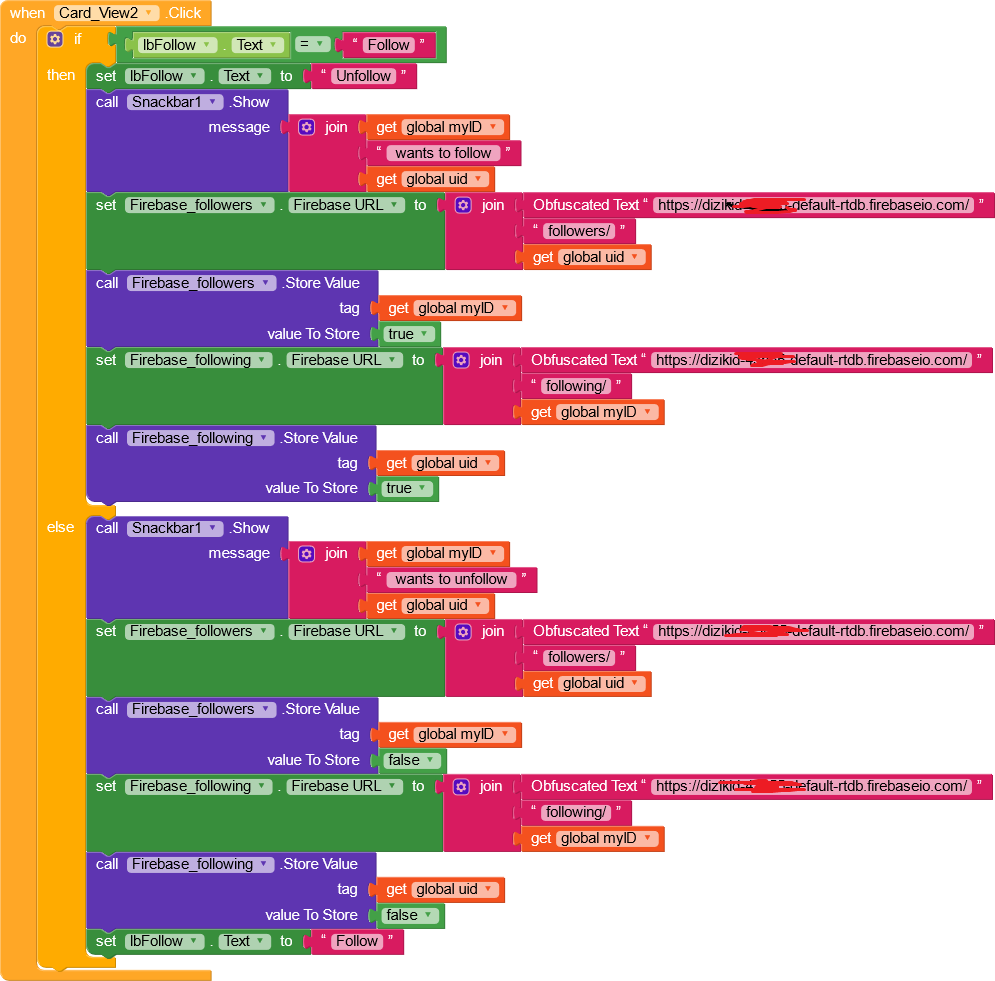Click gear on else Firebase_followers URL join

click(463, 631)
